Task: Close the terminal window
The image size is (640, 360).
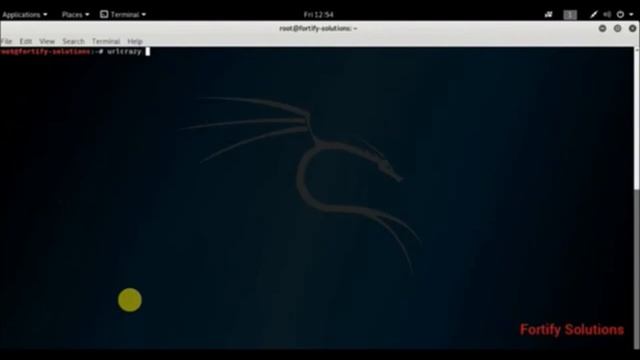Action: pos(632,28)
